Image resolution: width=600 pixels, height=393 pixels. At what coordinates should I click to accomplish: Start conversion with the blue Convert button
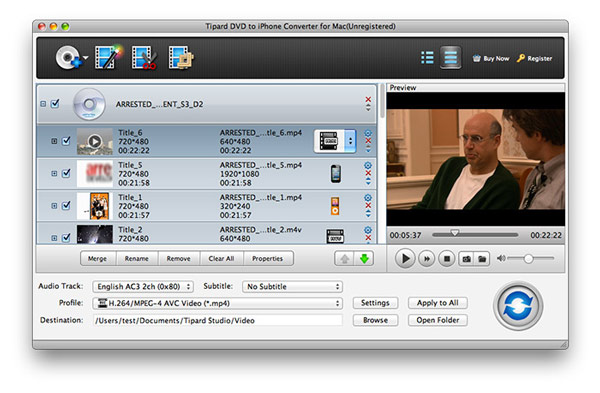click(518, 306)
